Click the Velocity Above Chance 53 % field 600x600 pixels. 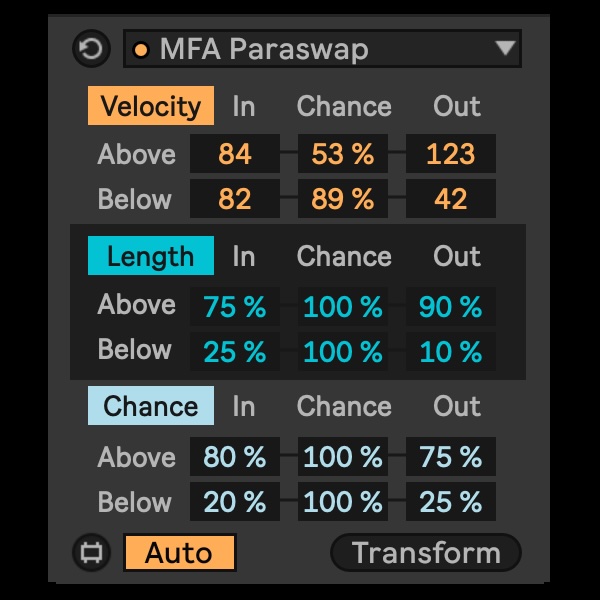[342, 154]
